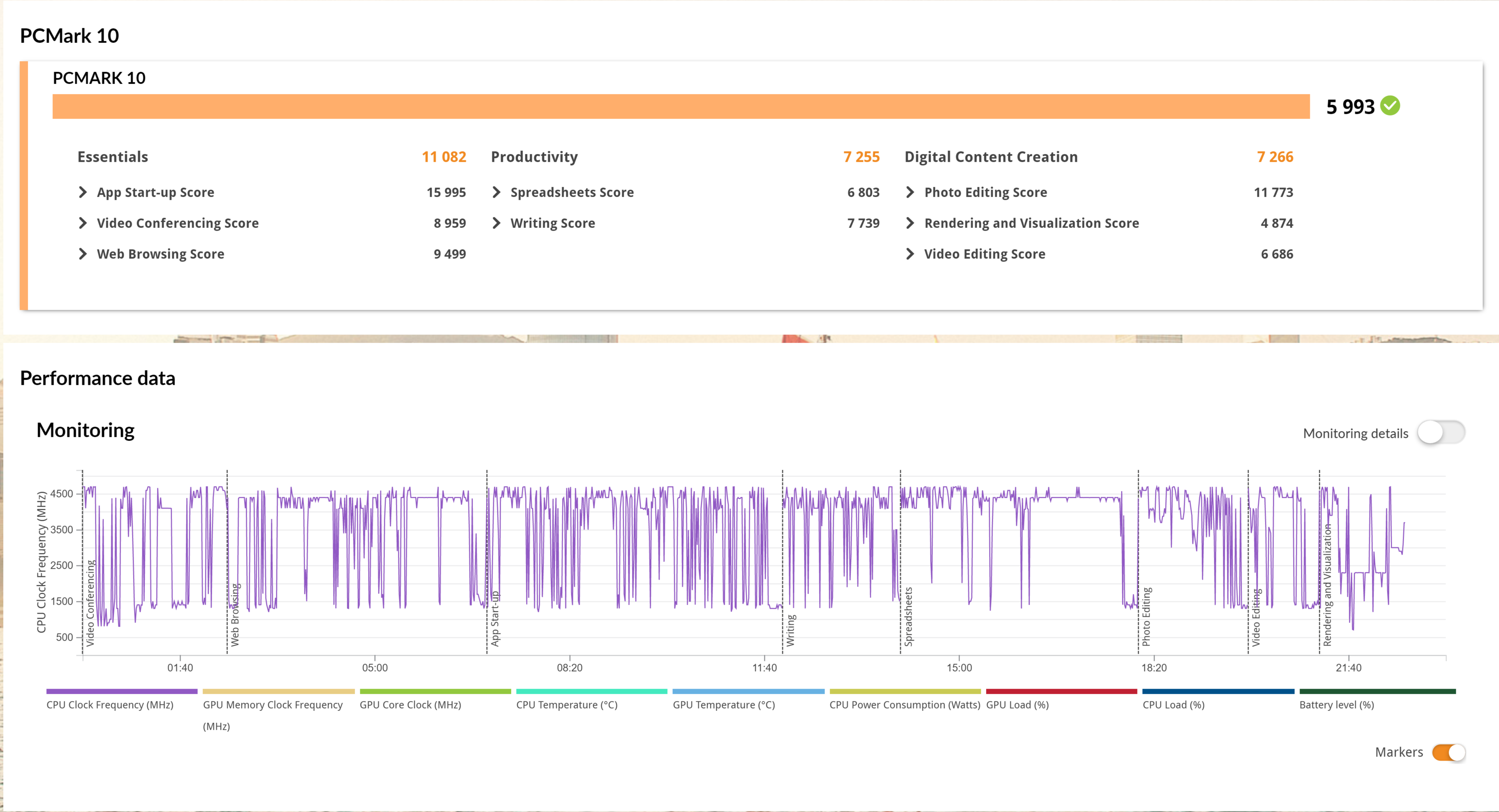Expand Rendering and Visualization Score row

[910, 223]
